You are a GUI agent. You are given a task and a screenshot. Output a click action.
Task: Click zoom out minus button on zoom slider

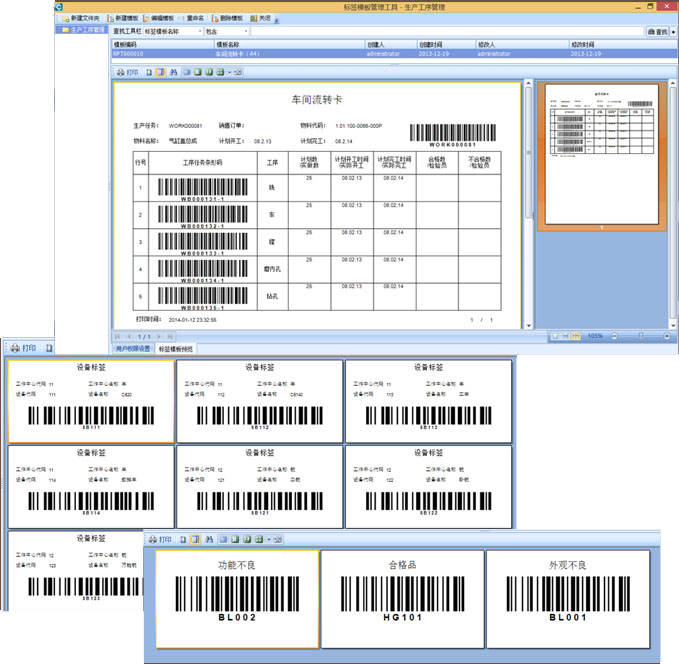click(x=614, y=336)
